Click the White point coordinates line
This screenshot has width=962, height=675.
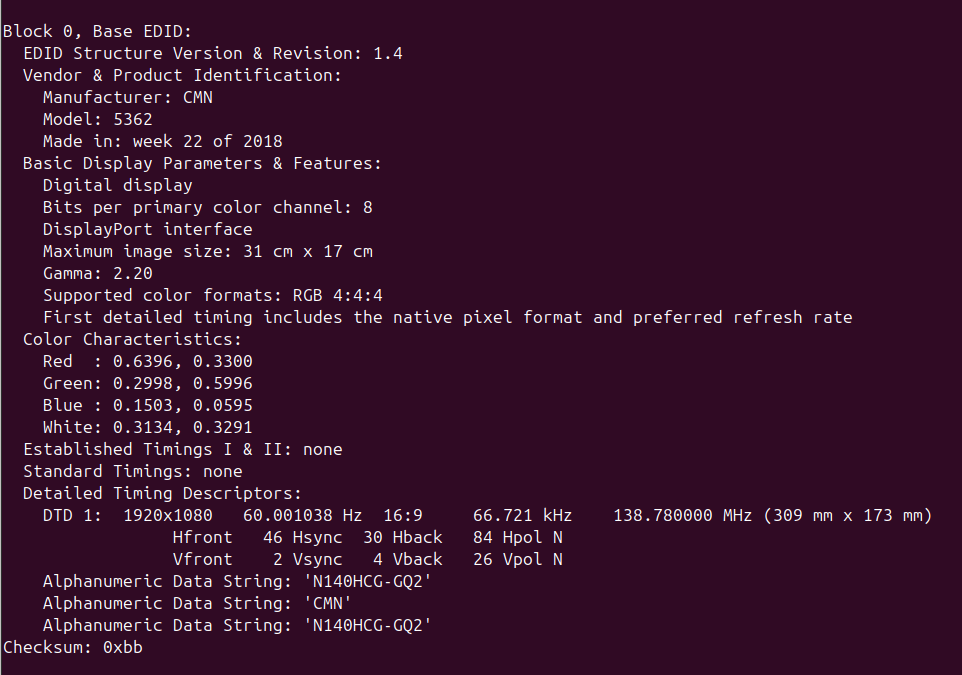coord(147,427)
